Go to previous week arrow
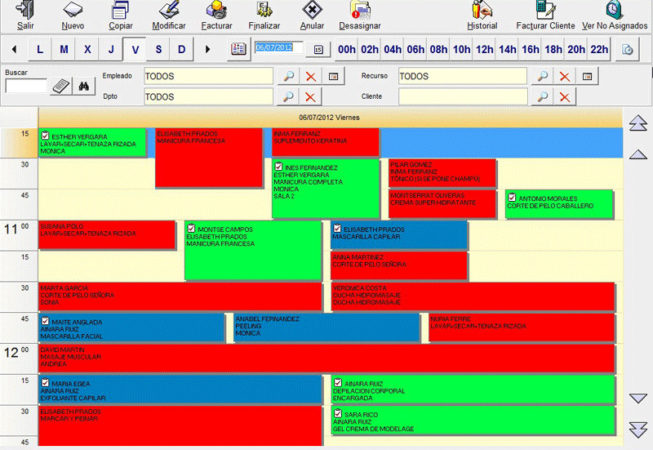The height and width of the screenshot is (450, 653). (14, 49)
